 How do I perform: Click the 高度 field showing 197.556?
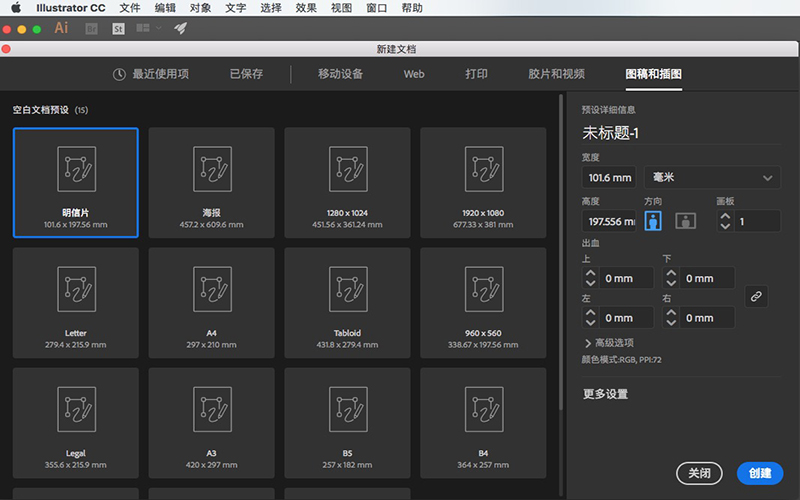click(609, 221)
